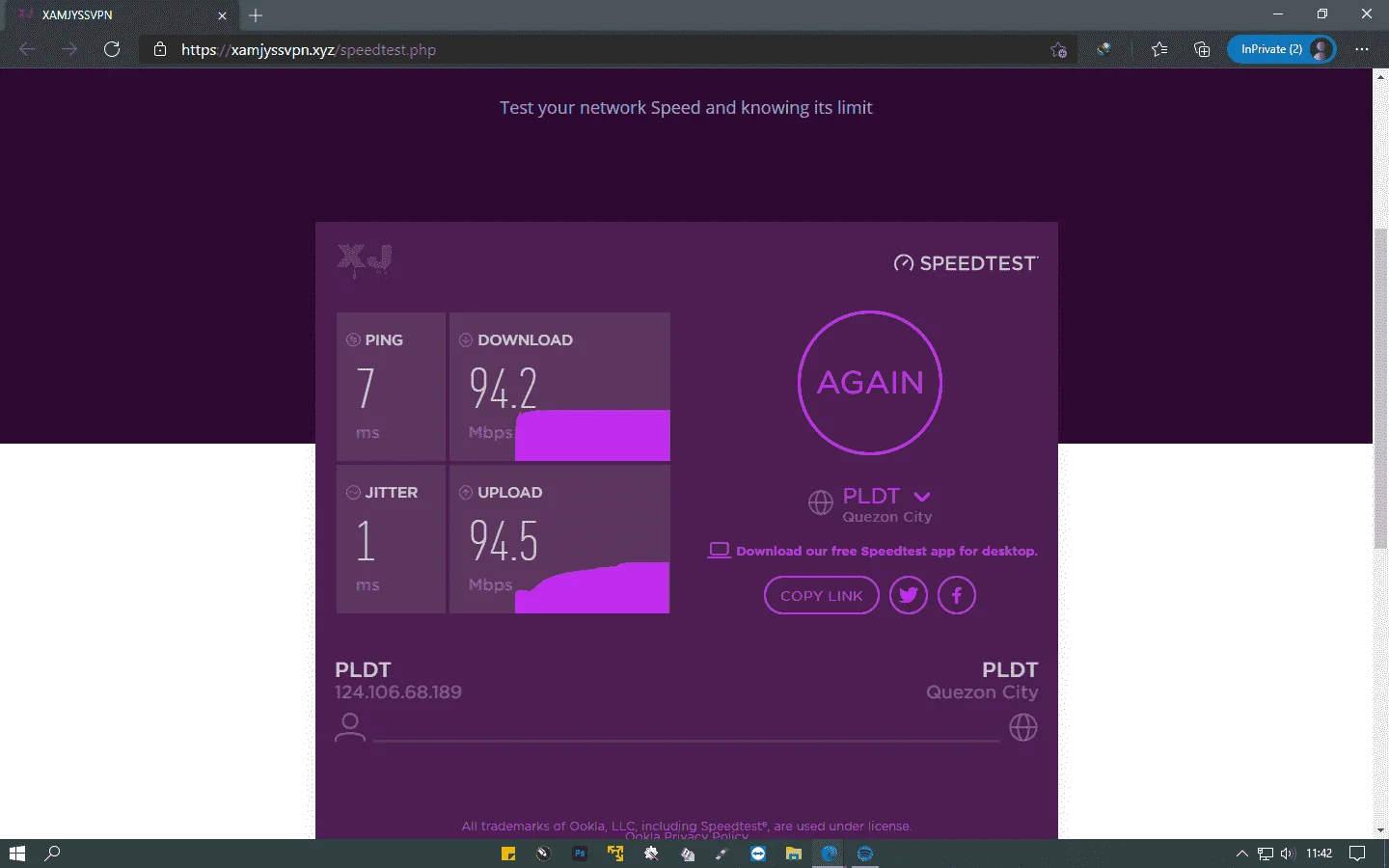Open the Windows Start menu
Viewport: 1389px width, 868px height.
tap(16, 854)
